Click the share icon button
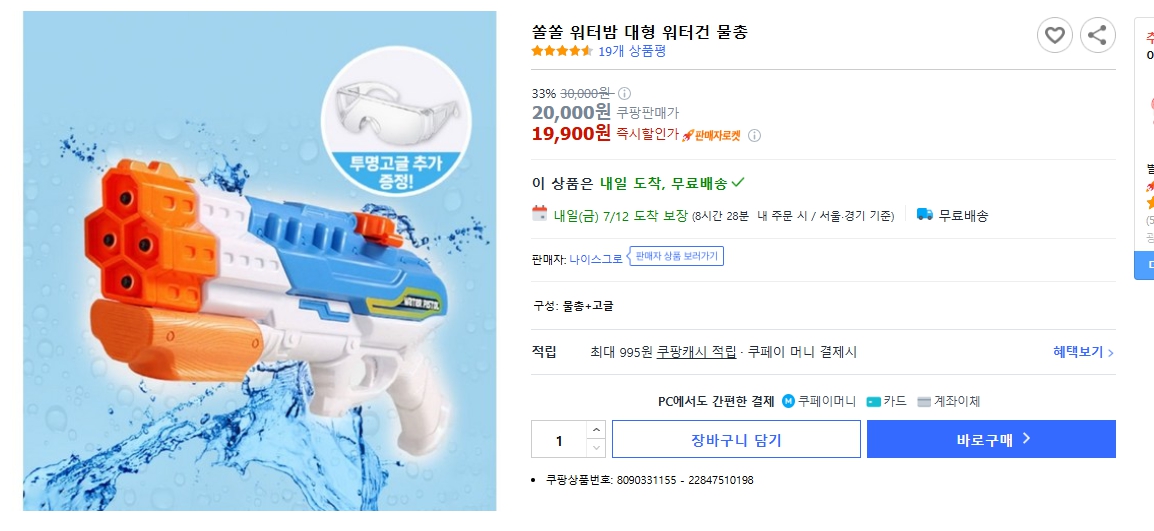 click(x=1098, y=36)
